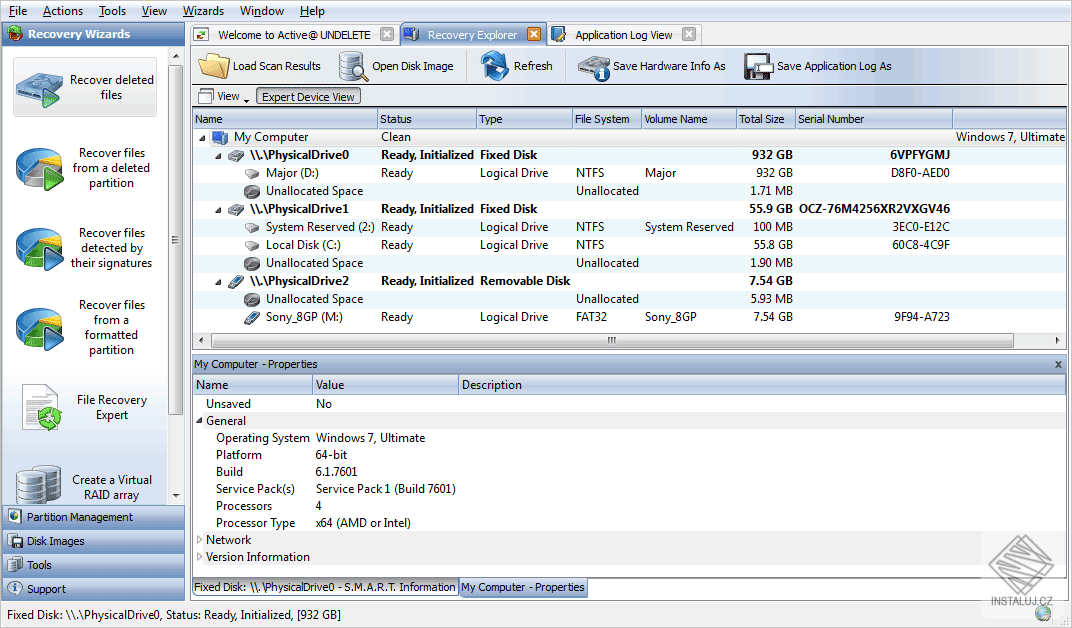Screen dimensions: 1072x628
Task: Start Recover files detected by signatures wizard
Action: click(x=85, y=248)
